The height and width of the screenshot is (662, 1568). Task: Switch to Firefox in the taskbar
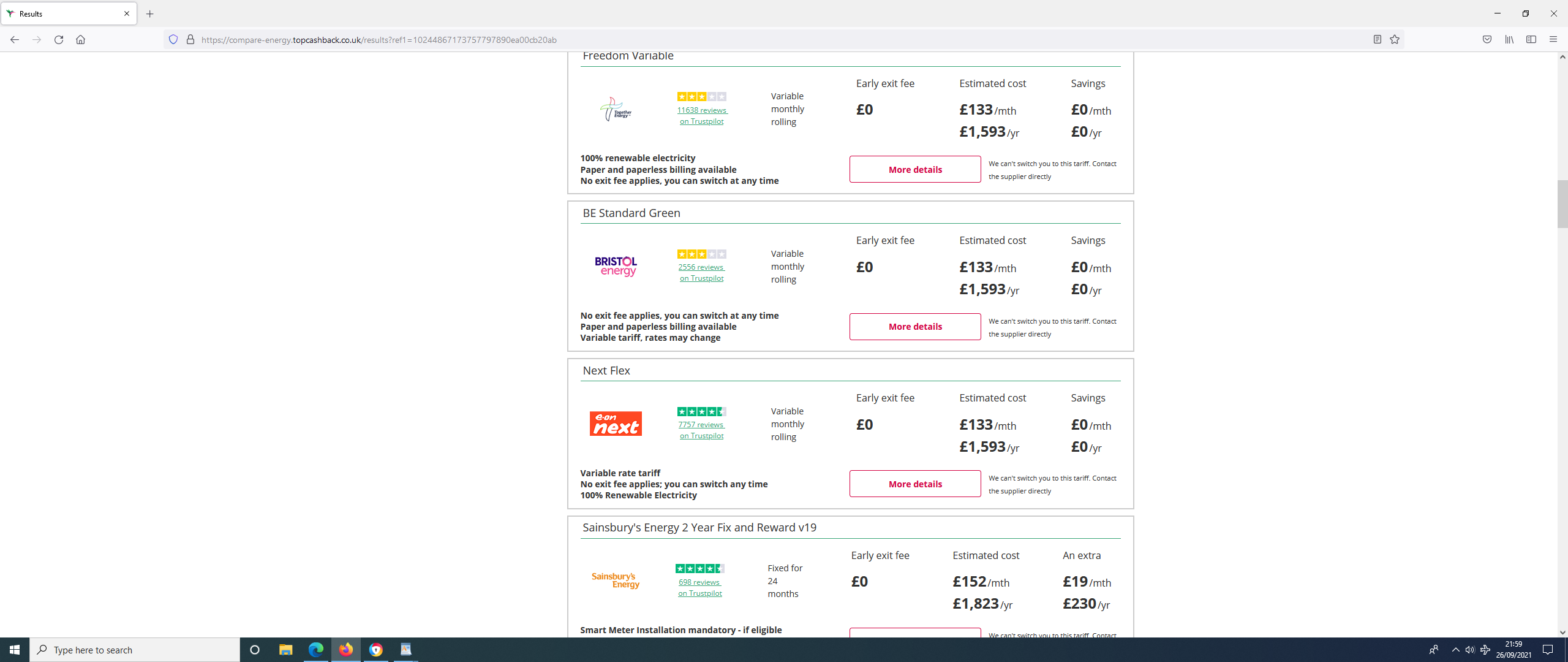point(345,650)
